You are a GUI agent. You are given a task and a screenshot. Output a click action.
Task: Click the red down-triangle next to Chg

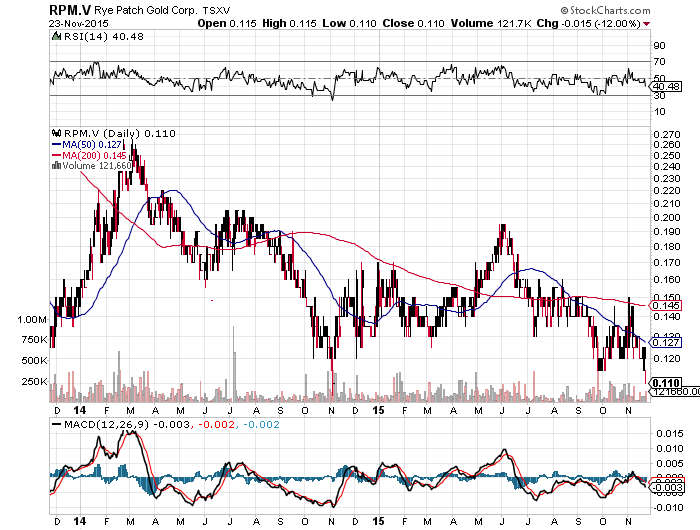(x=647, y=24)
